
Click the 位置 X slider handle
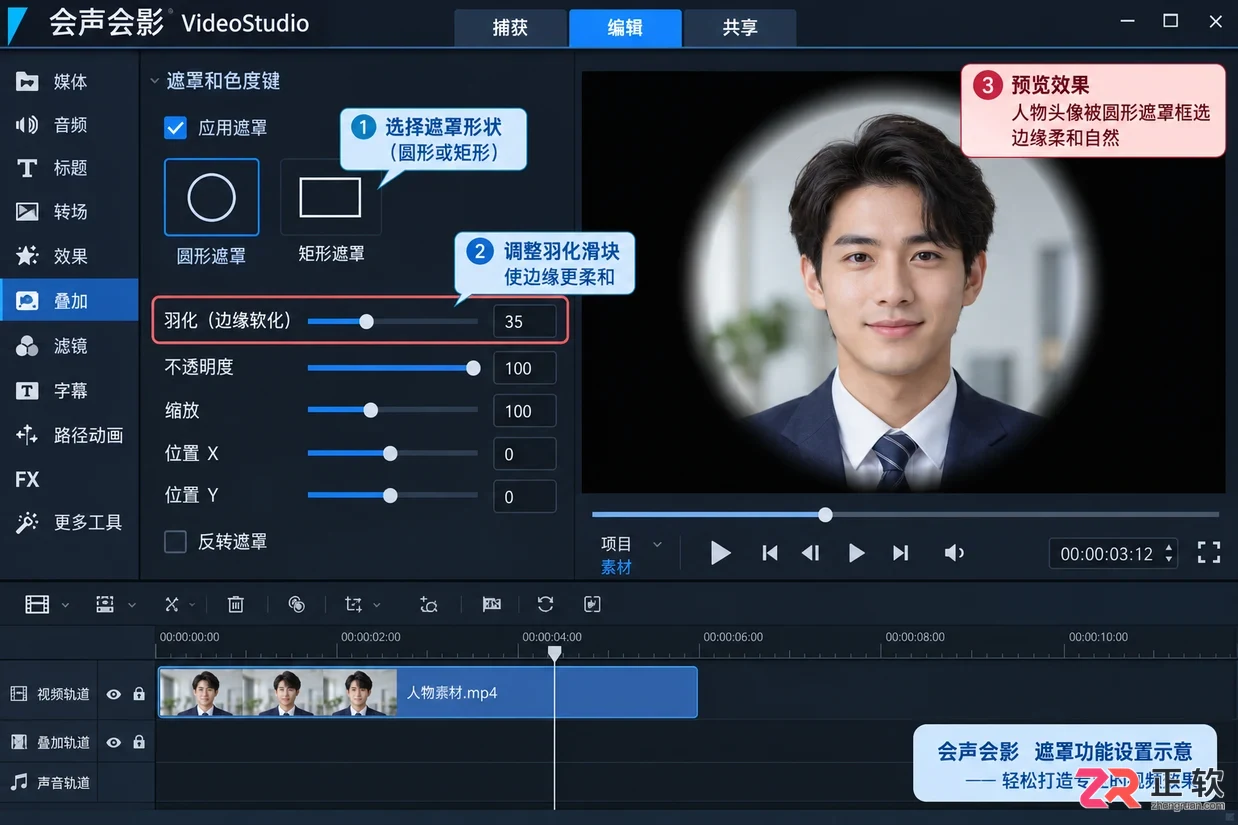coord(390,453)
